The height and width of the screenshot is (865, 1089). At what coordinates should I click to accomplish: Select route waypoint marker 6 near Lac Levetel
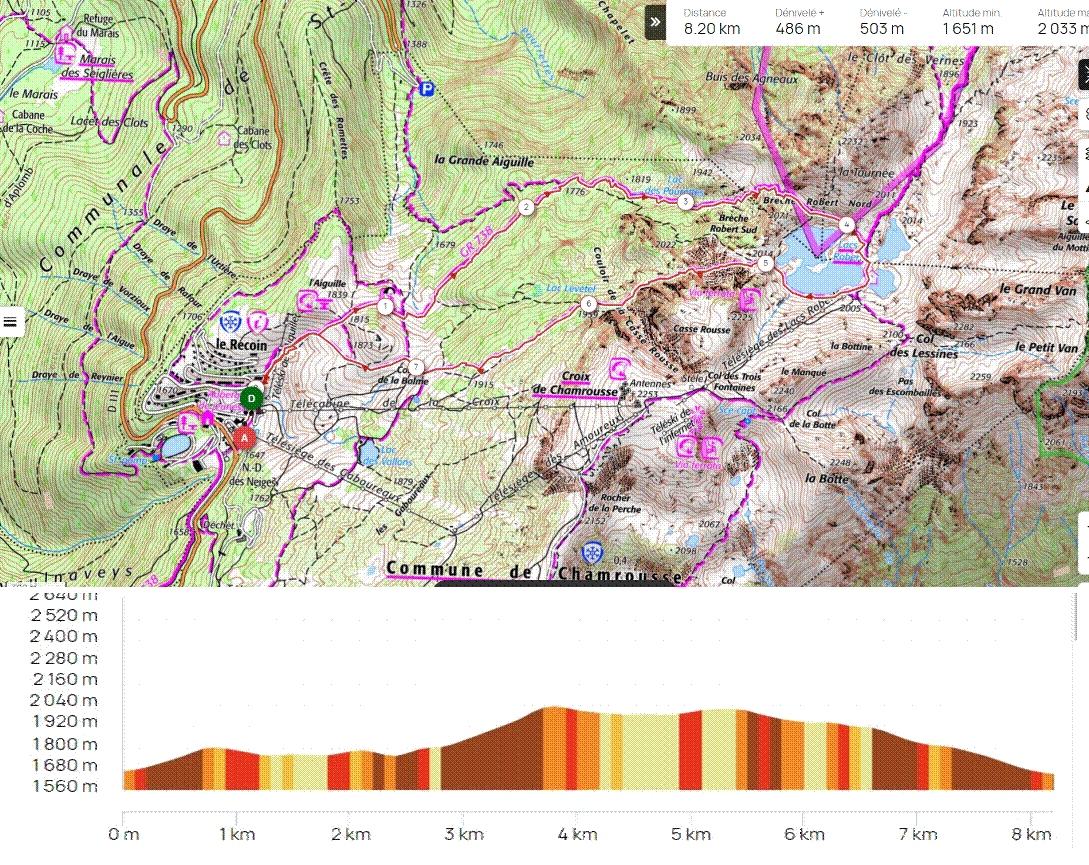tap(589, 303)
